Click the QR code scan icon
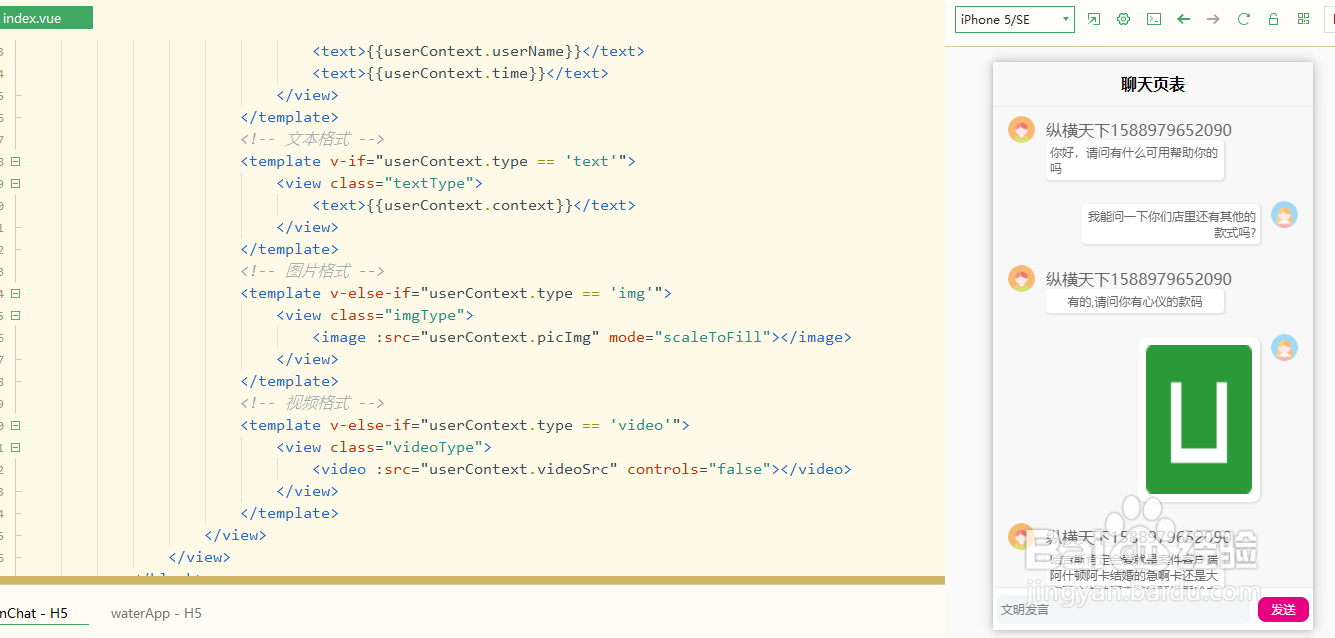This screenshot has width=1335, height=638. (1303, 19)
